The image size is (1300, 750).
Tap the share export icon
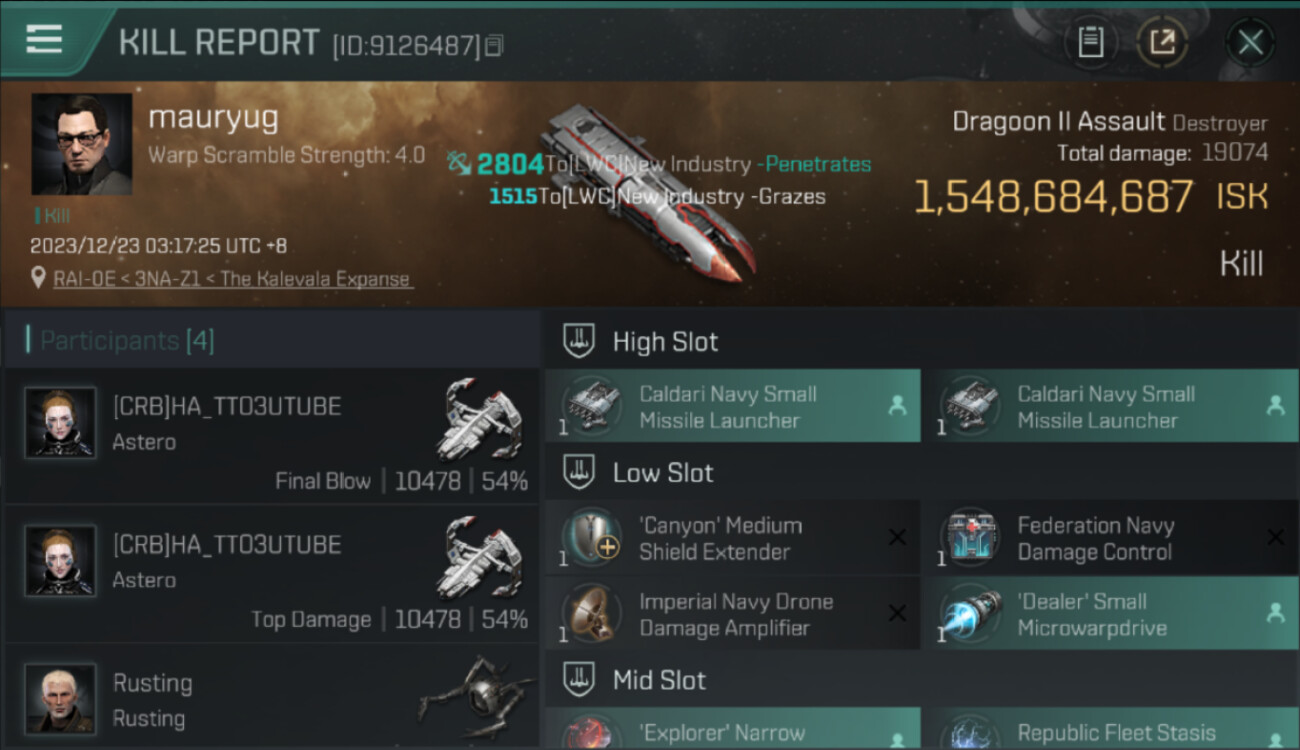point(1162,42)
